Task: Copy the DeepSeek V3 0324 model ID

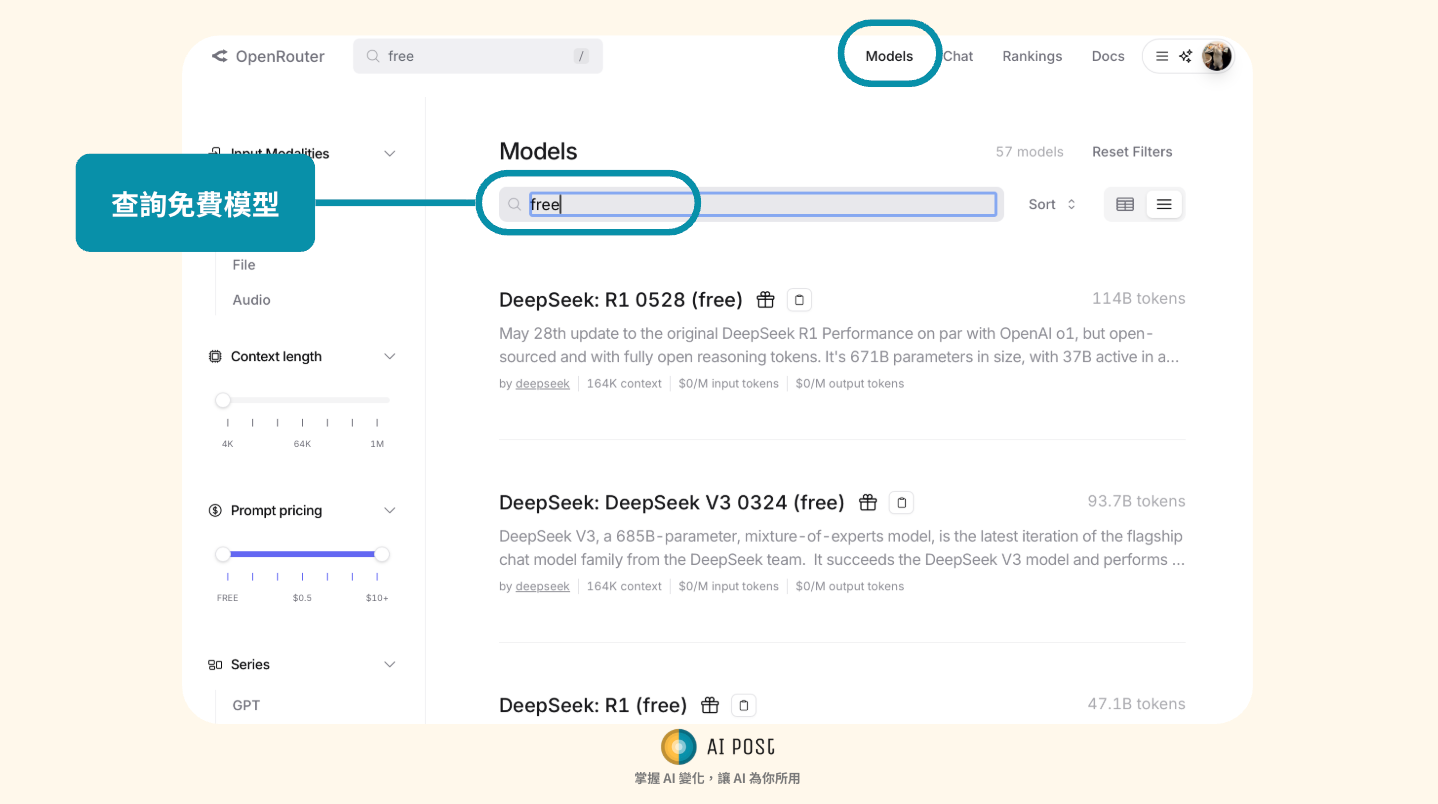Action: click(x=901, y=502)
